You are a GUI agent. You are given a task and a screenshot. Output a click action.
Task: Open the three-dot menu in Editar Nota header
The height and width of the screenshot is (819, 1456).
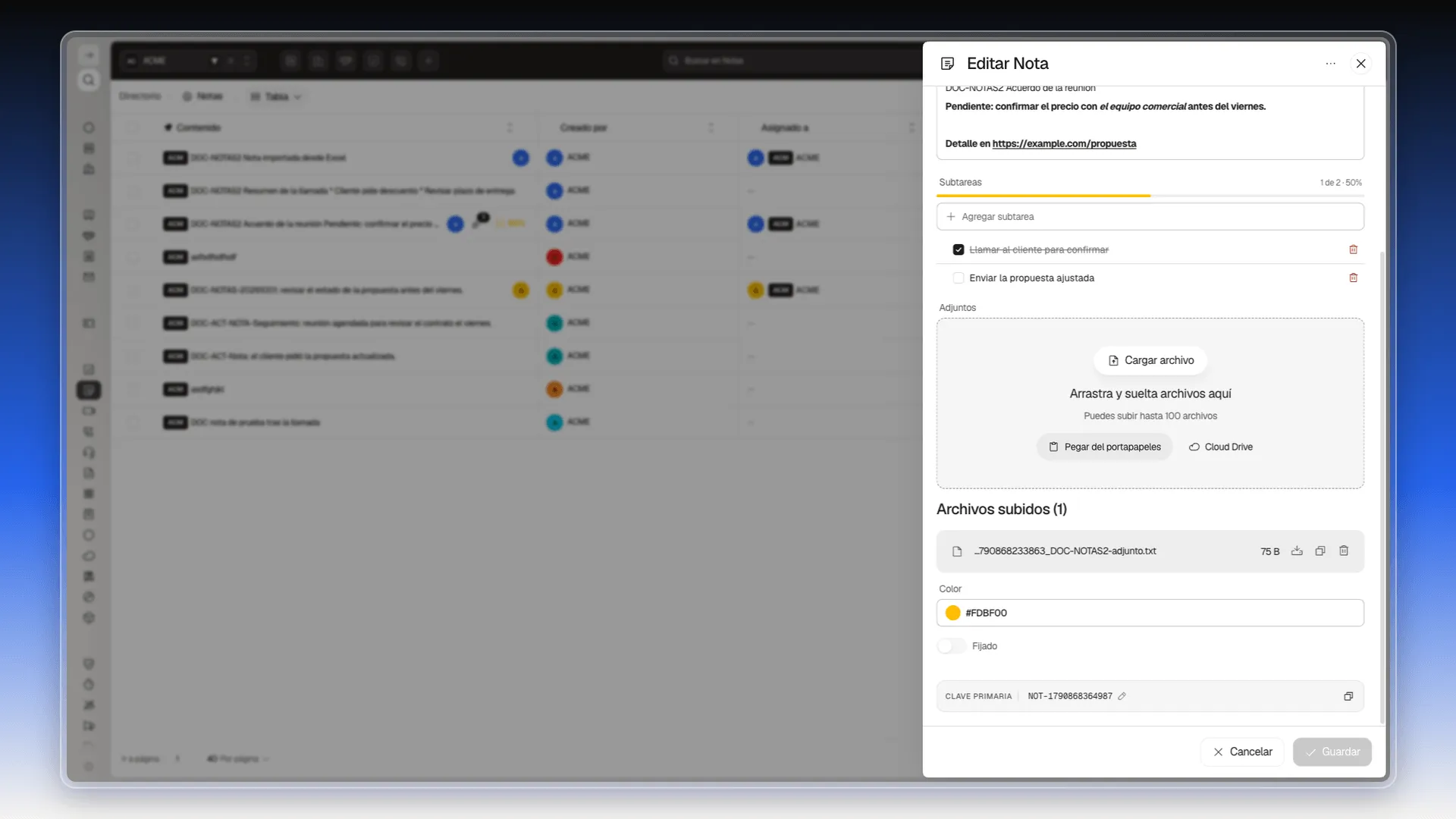pos(1330,64)
